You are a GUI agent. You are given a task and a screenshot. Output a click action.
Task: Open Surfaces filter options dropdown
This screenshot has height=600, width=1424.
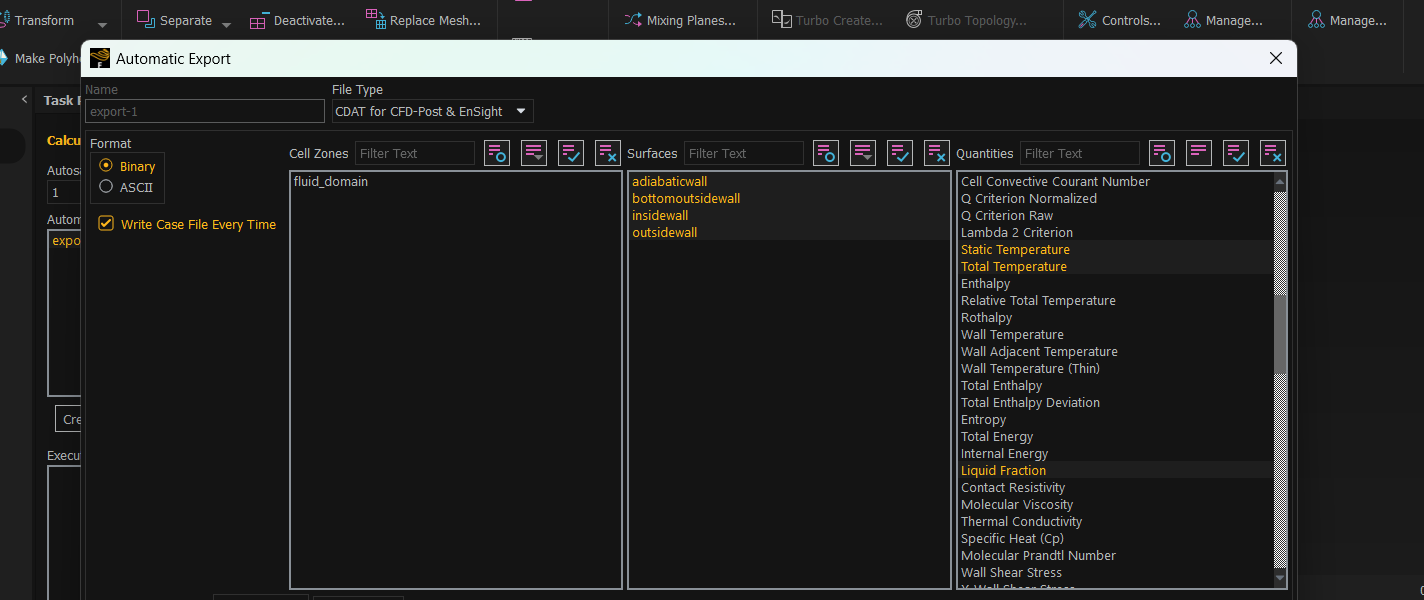863,153
